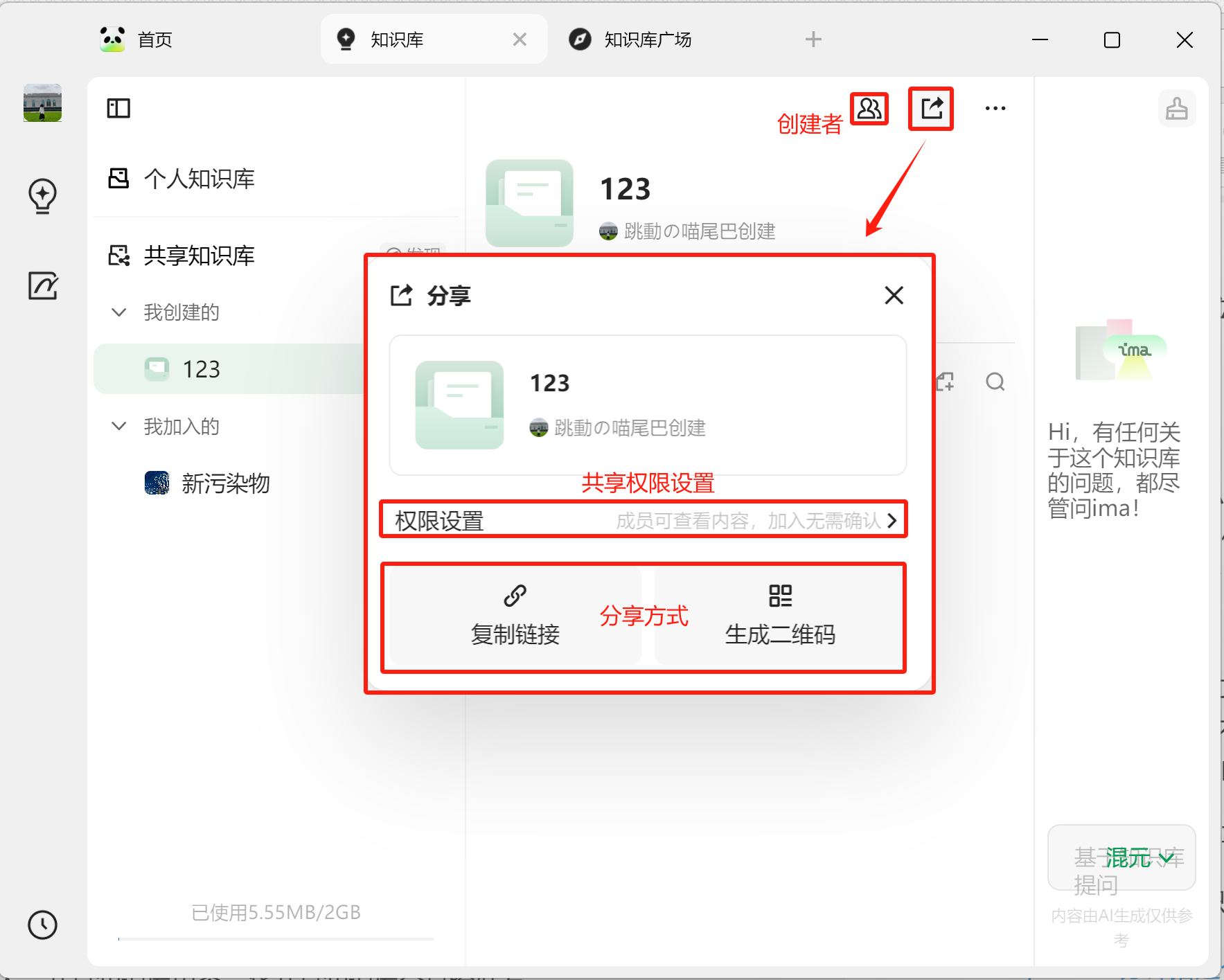Open 权限设置 permission settings
Image resolution: width=1224 pixels, height=980 pixels.
click(643, 520)
